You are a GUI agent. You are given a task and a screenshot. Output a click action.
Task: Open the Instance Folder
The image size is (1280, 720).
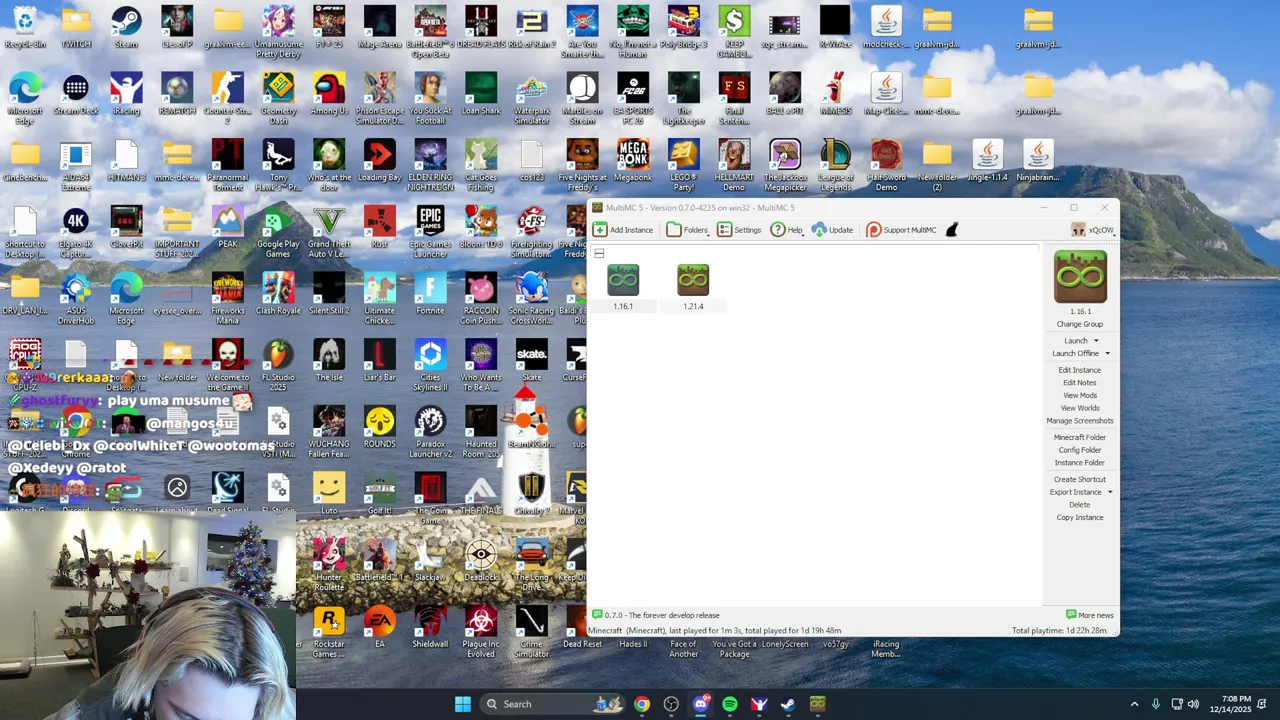1080,463
